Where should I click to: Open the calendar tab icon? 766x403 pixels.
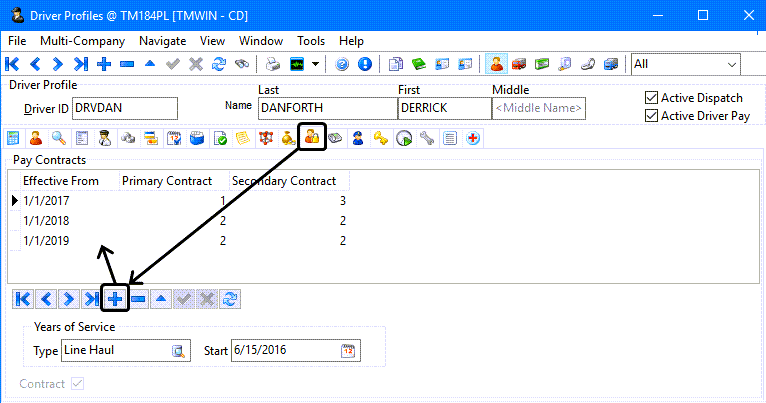(173, 138)
